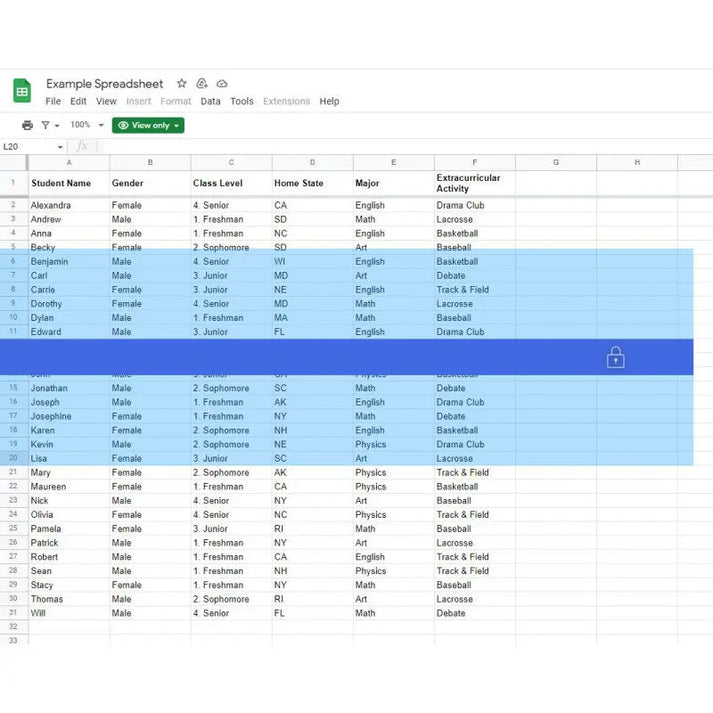713x713 pixels.
Task: Open the Help menu
Action: coord(329,101)
